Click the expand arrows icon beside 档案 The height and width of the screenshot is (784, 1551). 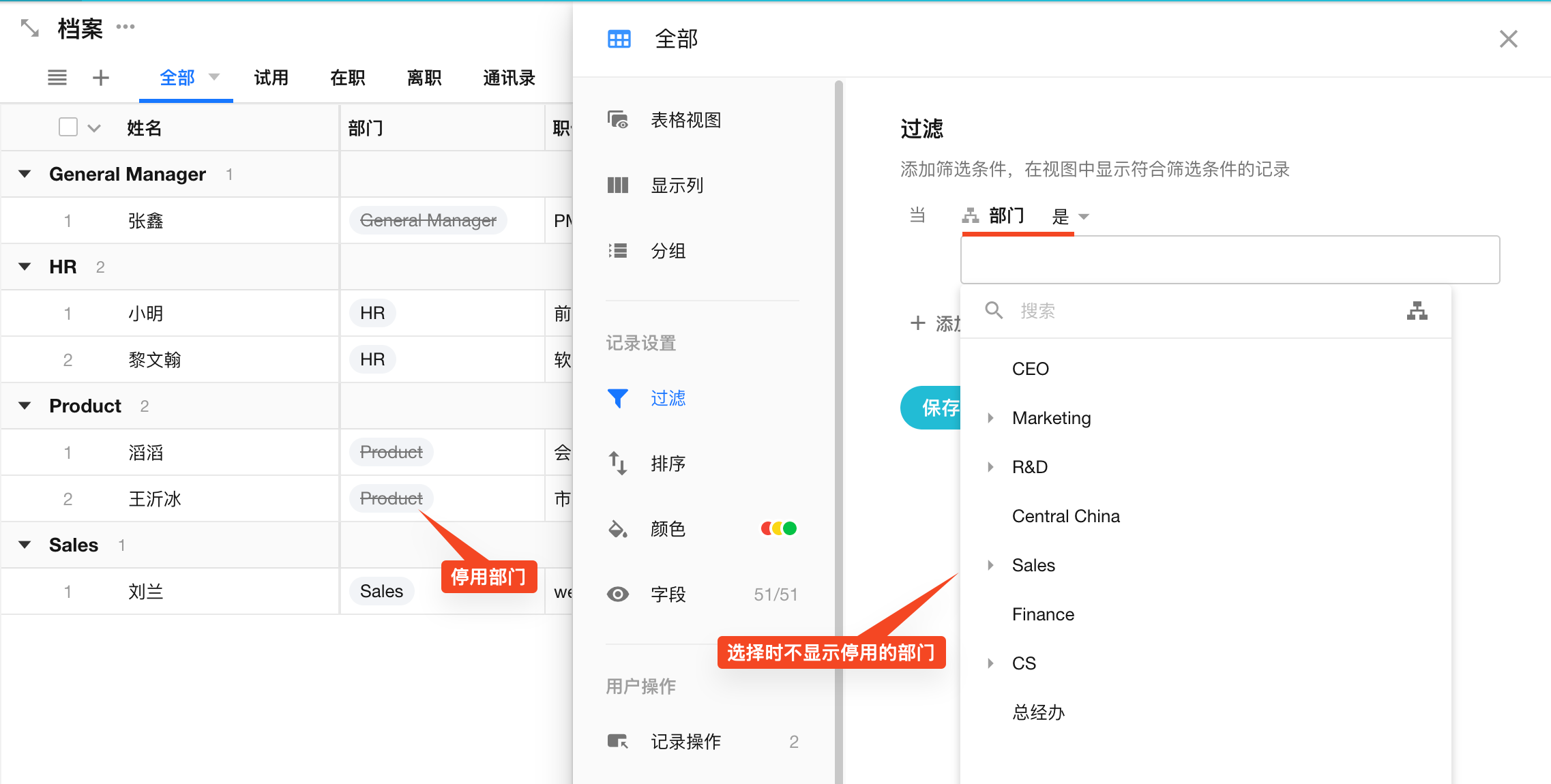coord(29,28)
